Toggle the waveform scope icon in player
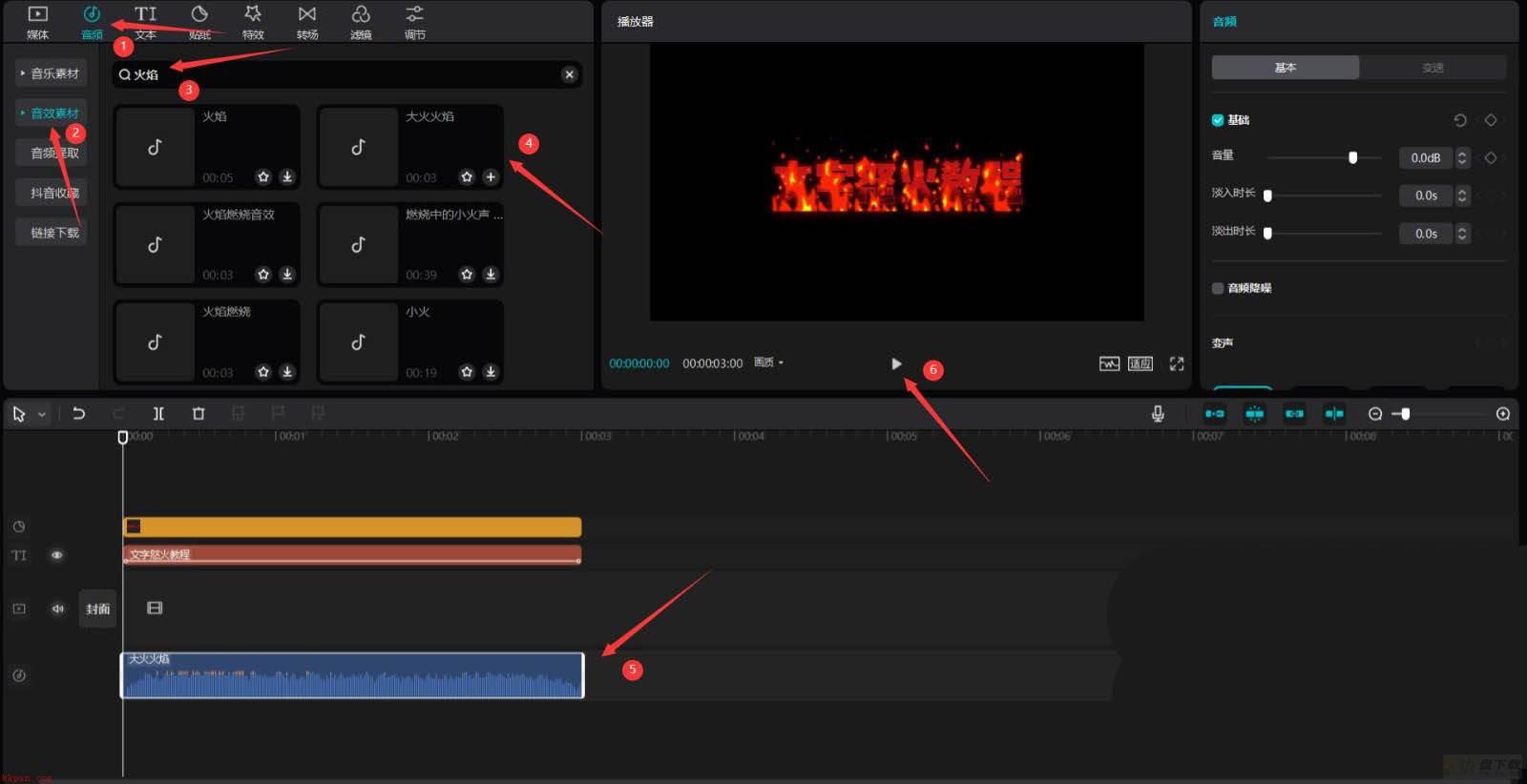 point(1109,363)
